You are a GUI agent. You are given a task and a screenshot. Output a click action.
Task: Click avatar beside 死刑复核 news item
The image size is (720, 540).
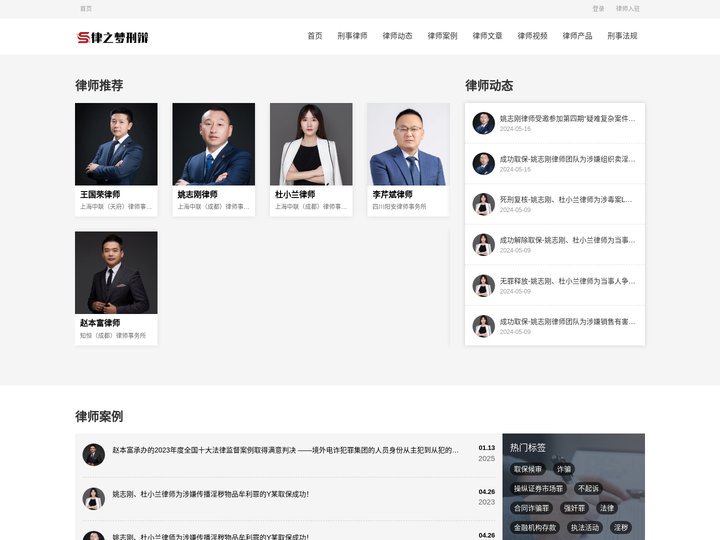[484, 204]
